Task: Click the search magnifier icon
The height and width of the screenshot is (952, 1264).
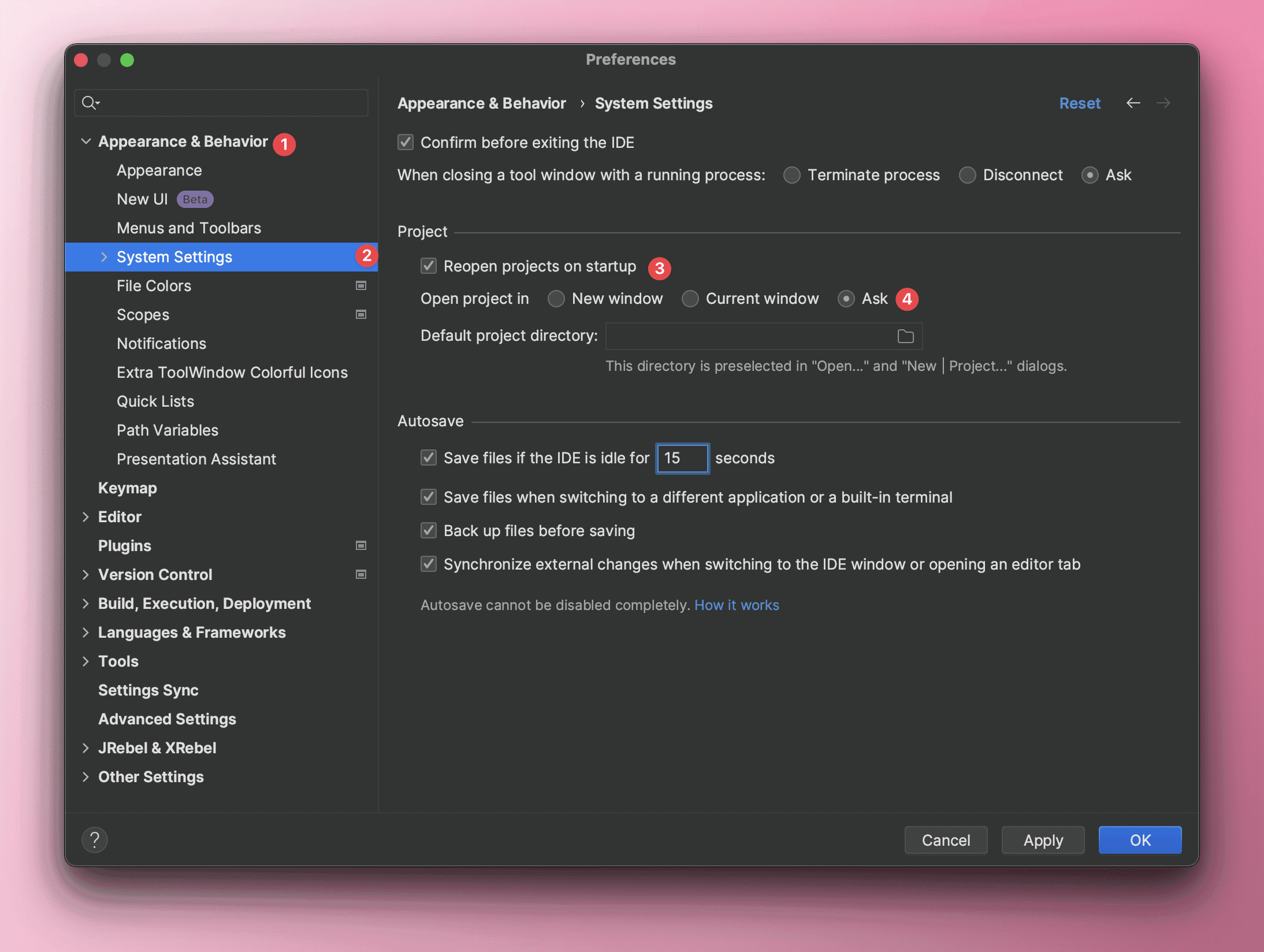Action: 90,103
